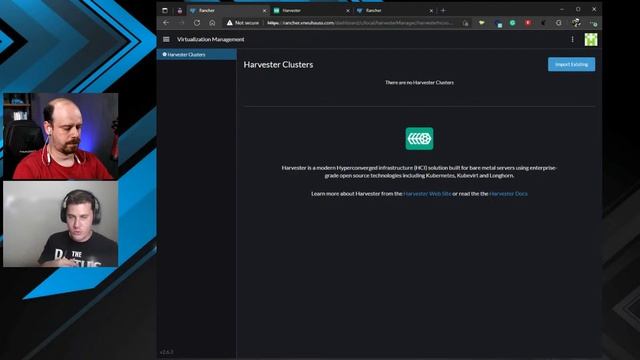640x360 pixels.
Task: Click the red extension icon in toolbar
Action: coord(528,23)
